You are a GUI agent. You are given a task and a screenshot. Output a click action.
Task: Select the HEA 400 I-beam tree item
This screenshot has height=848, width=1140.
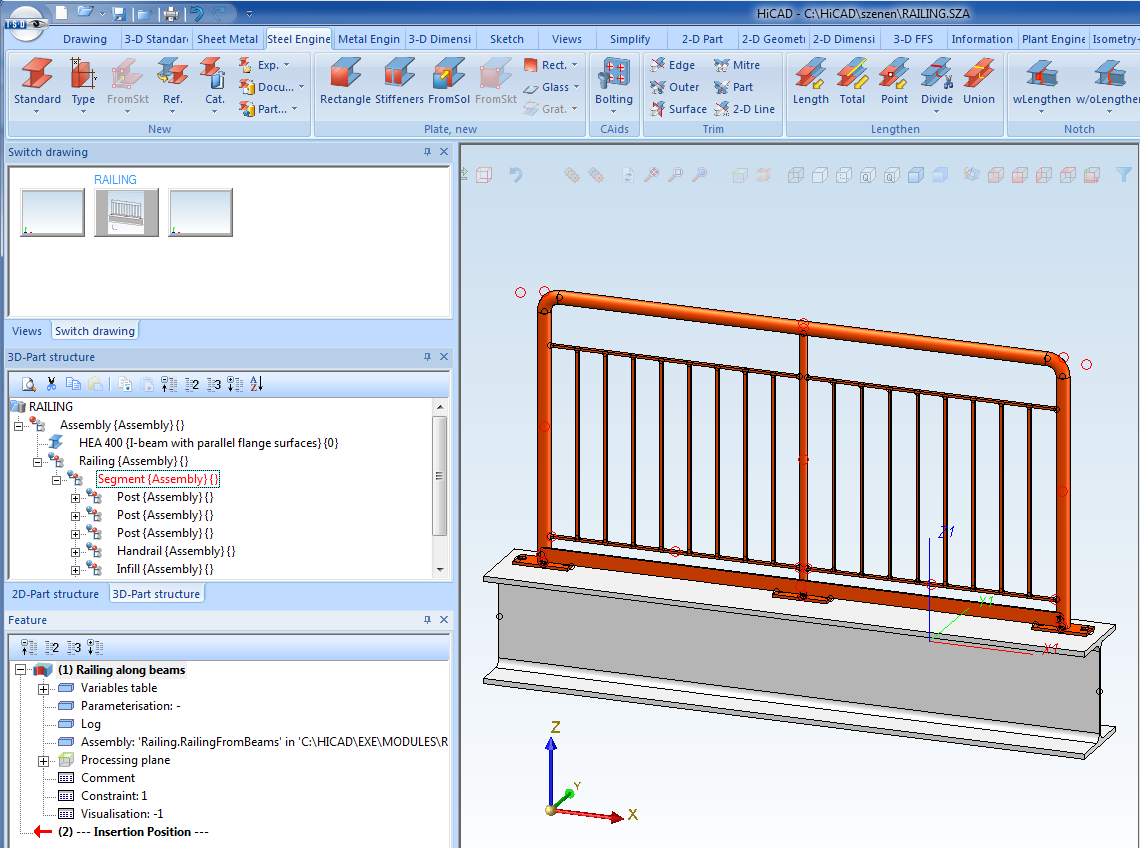(x=208, y=443)
